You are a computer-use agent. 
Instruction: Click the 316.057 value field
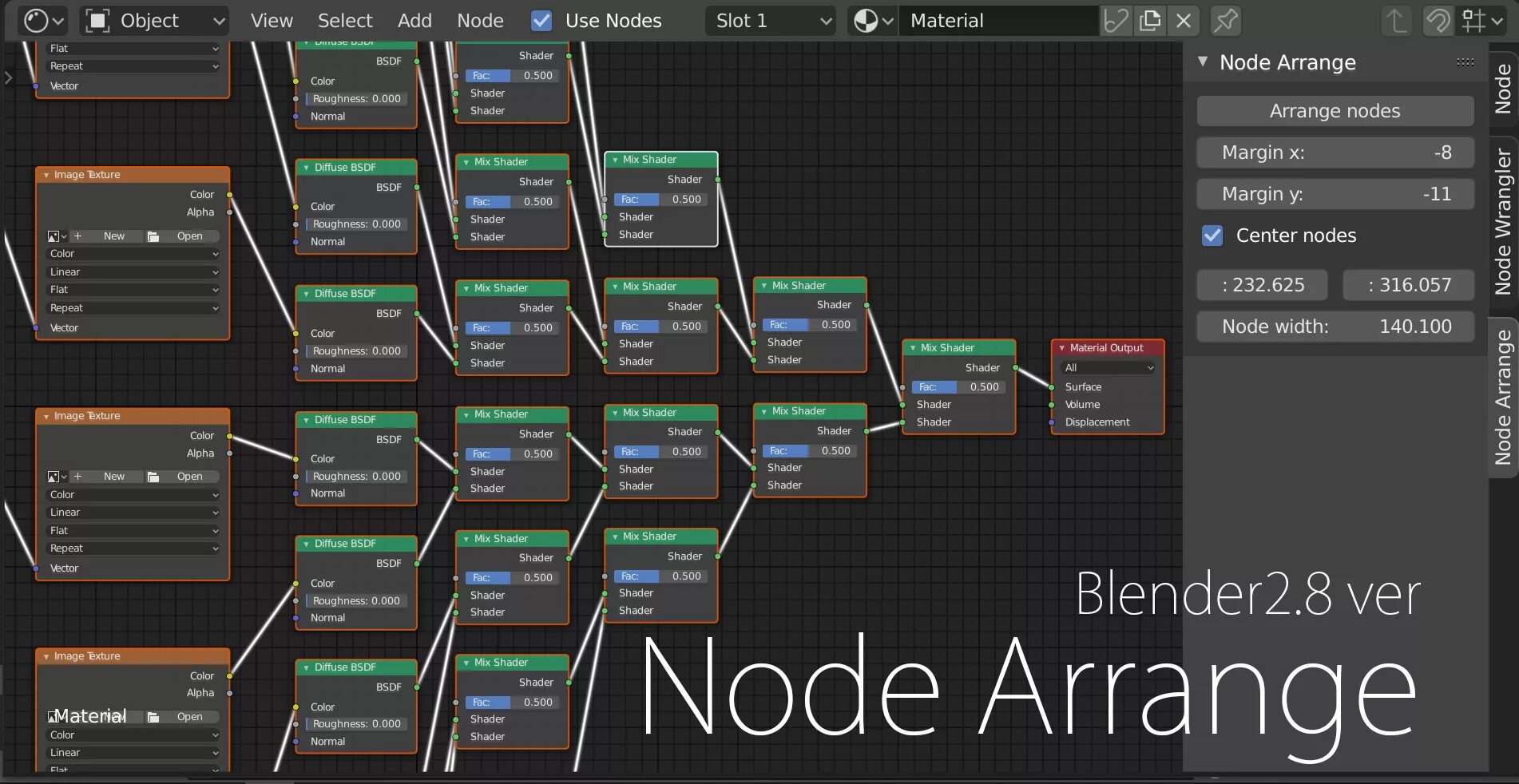click(x=1409, y=285)
